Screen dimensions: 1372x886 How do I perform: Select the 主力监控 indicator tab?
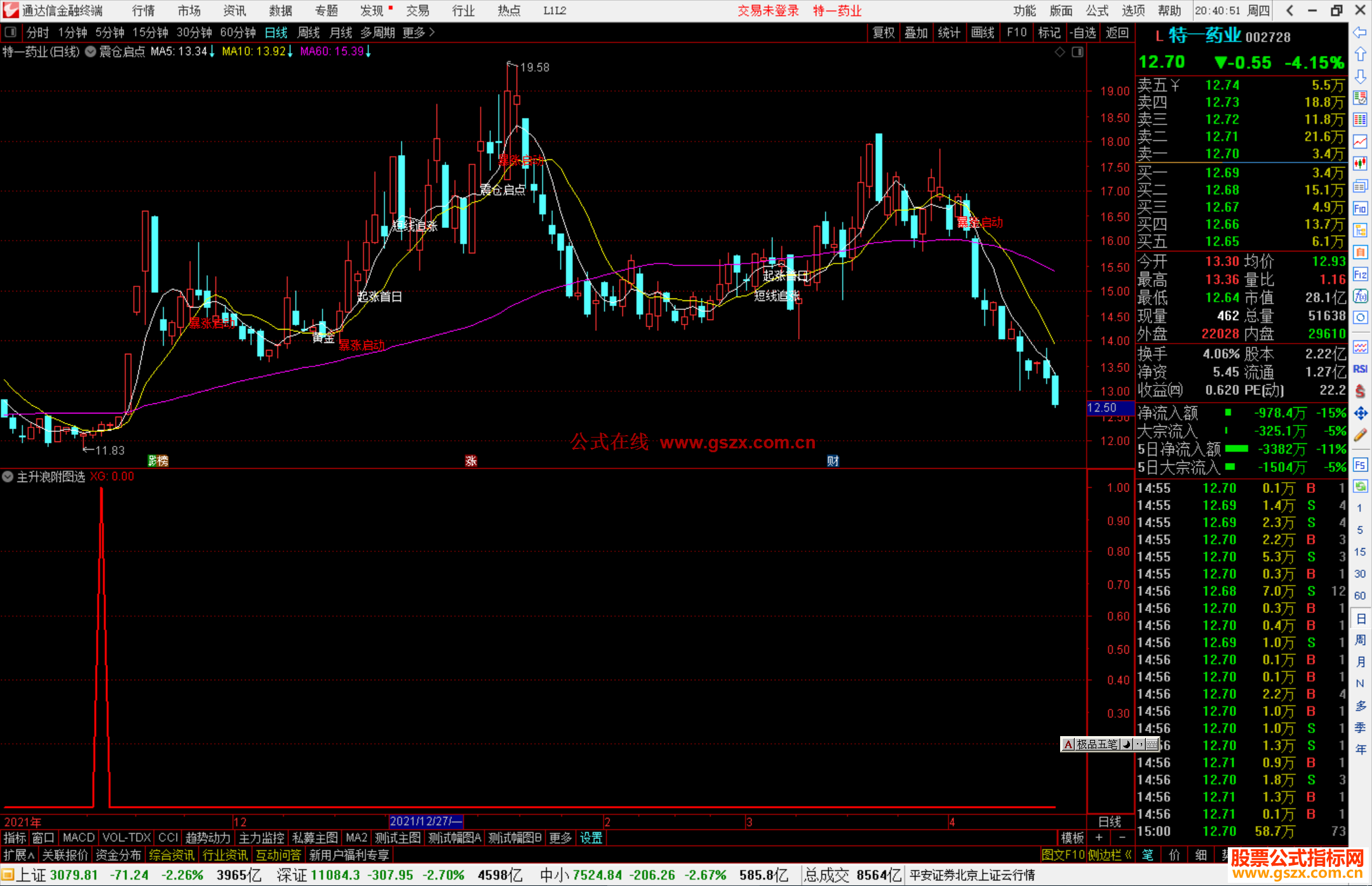click(262, 838)
